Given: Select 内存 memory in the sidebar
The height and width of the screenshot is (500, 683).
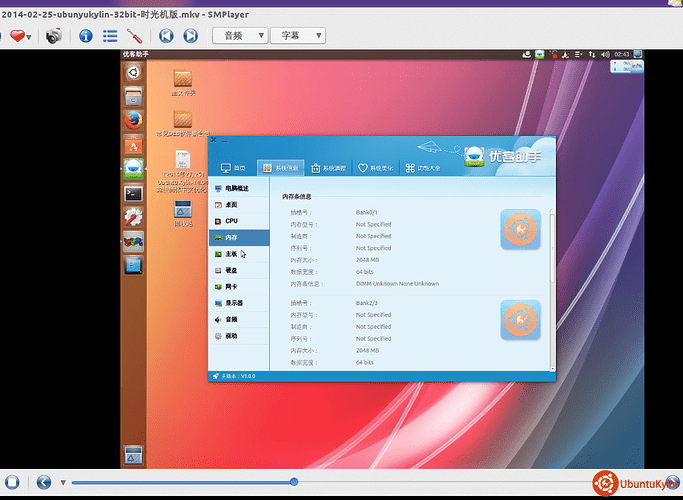Looking at the screenshot, I should click(239, 238).
